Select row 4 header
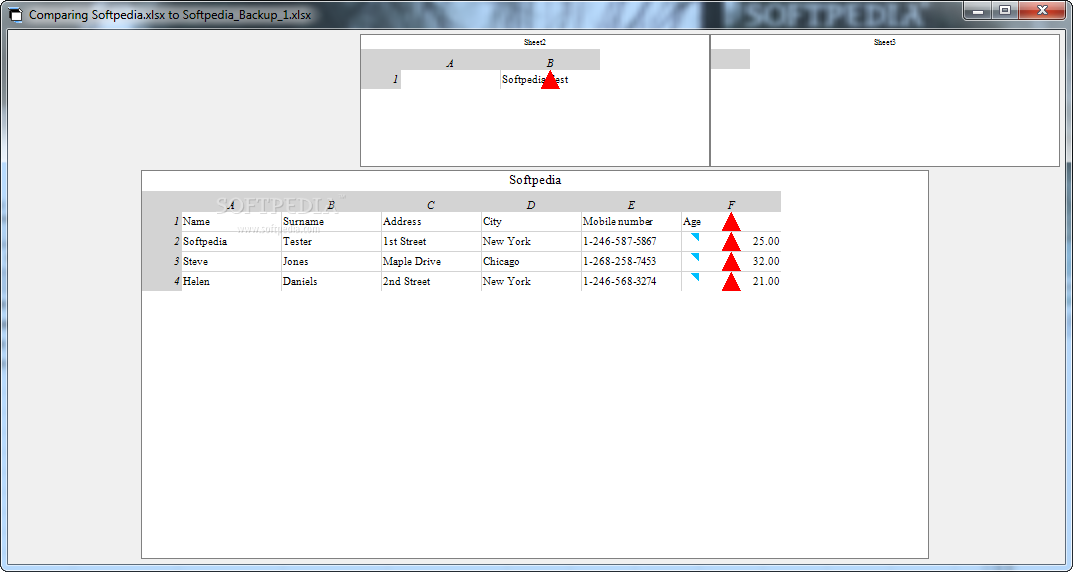1073x572 pixels. click(x=162, y=281)
